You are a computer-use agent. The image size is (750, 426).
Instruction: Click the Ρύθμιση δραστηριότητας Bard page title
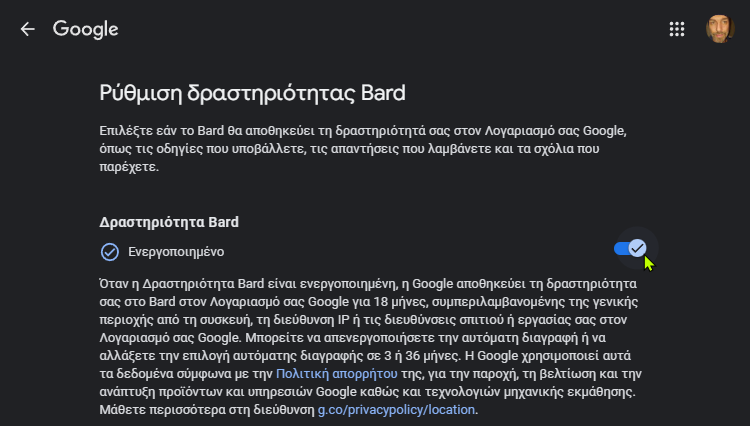[x=253, y=93]
